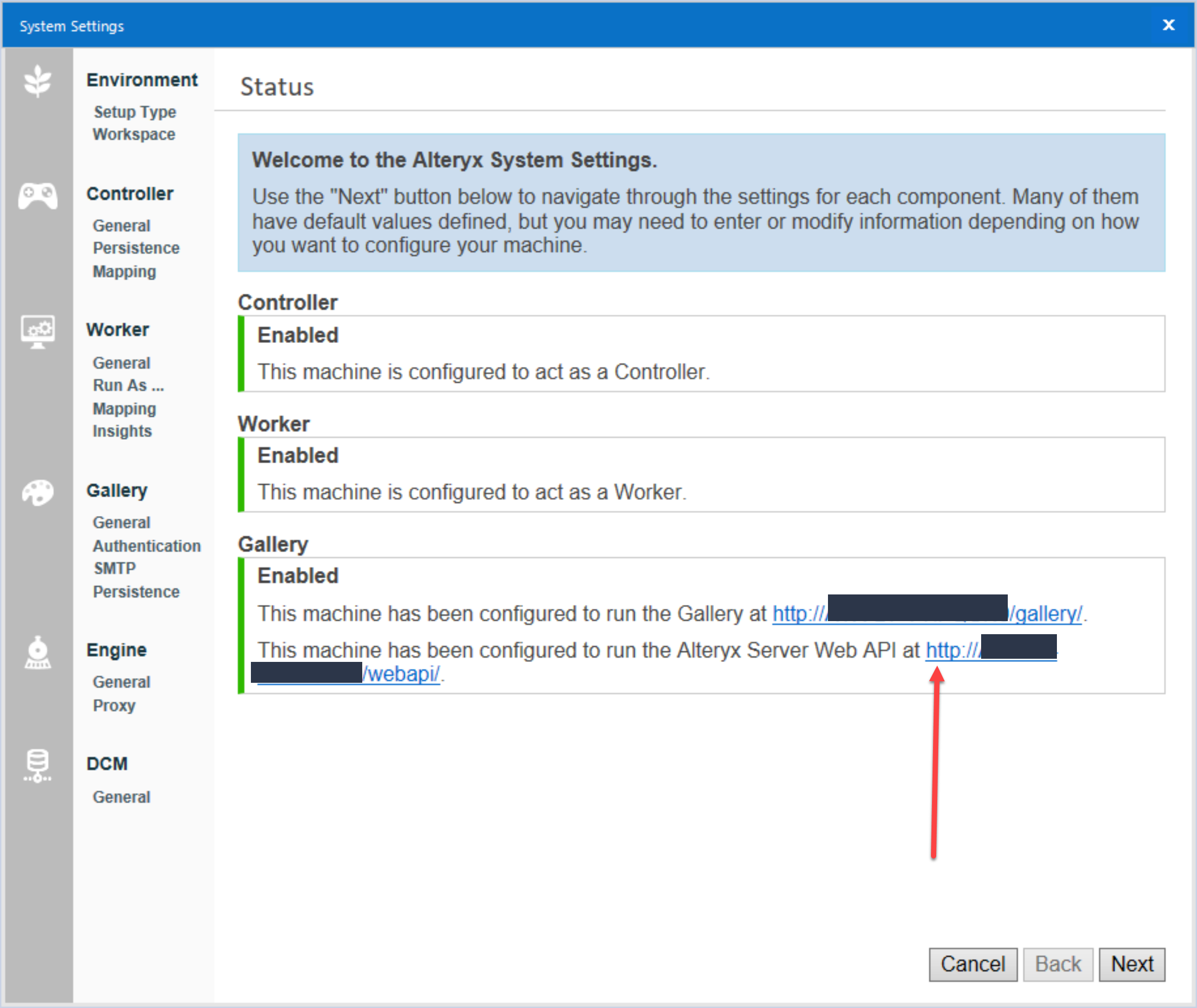This screenshot has width=1197, height=1008.
Task: Click the Engine train icon
Action: tap(38, 652)
